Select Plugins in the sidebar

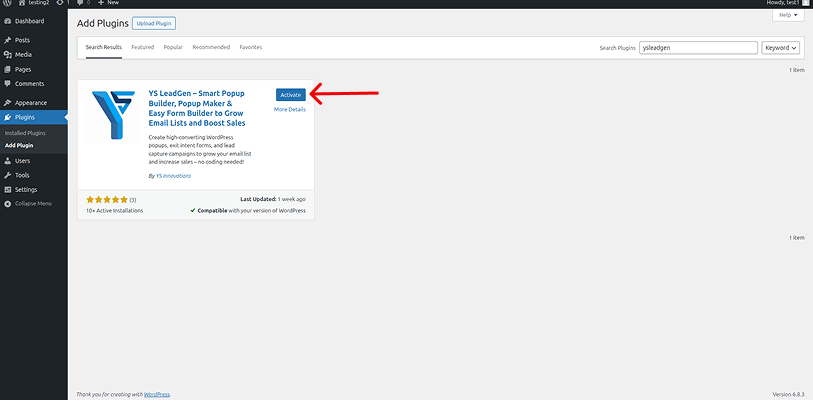tap(34, 117)
